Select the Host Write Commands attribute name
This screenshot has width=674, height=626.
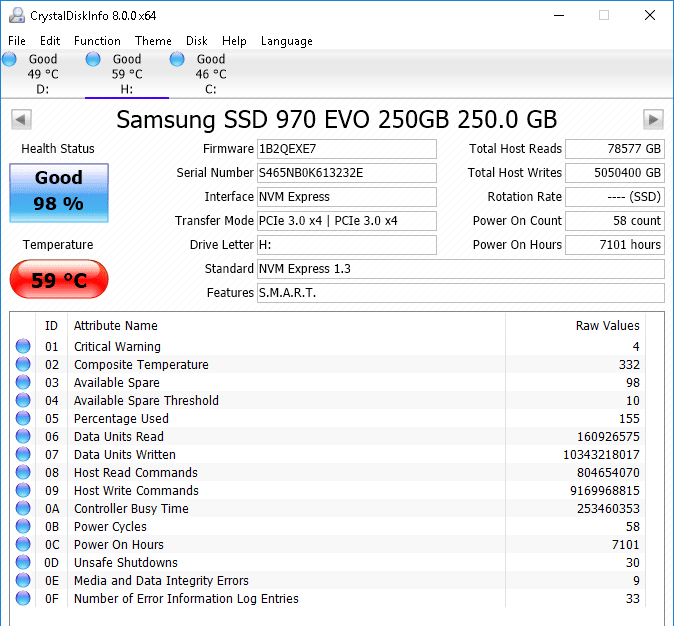(136, 491)
